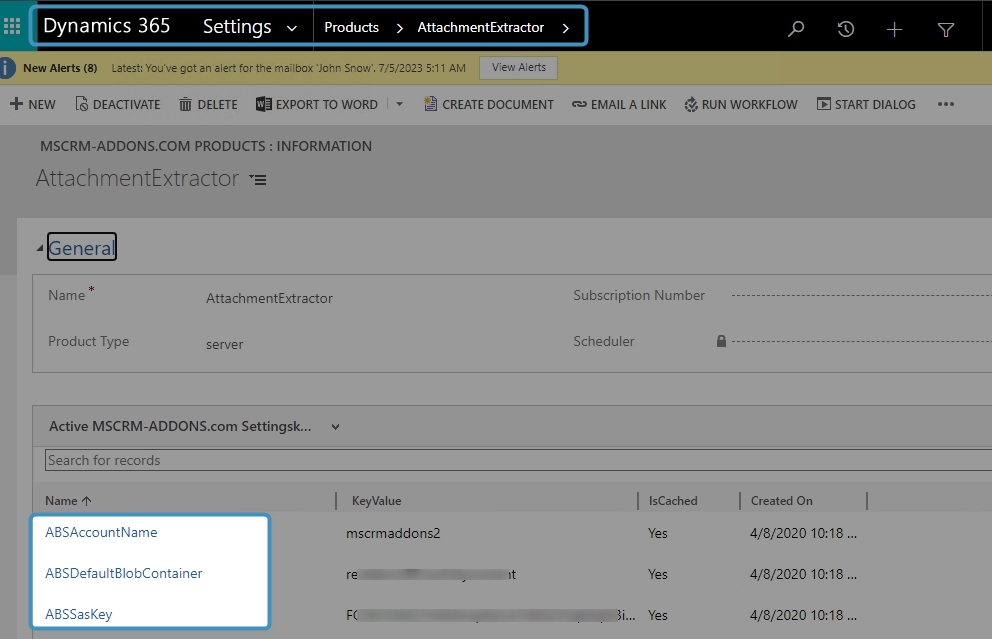Click the View Alerts button

(x=519, y=68)
